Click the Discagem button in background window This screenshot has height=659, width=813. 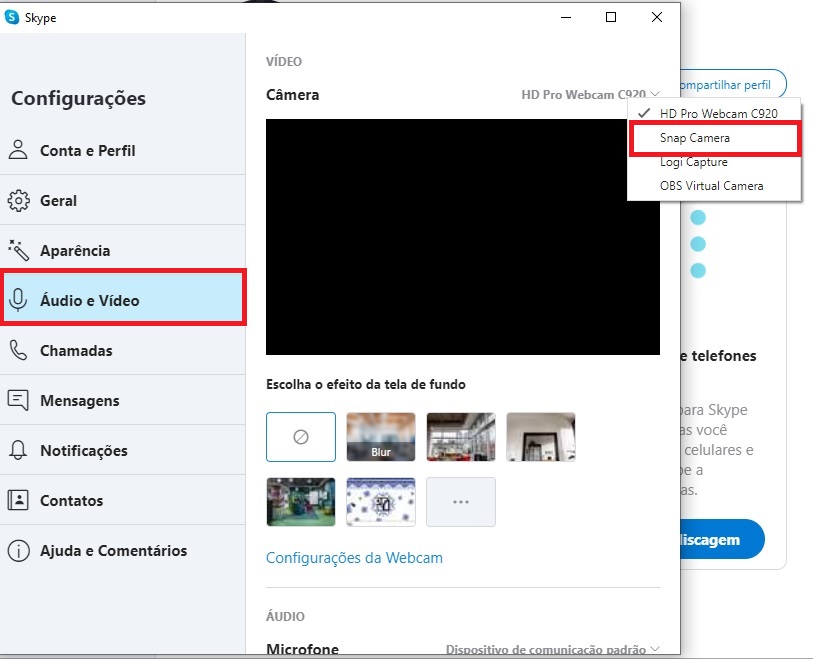(x=722, y=539)
